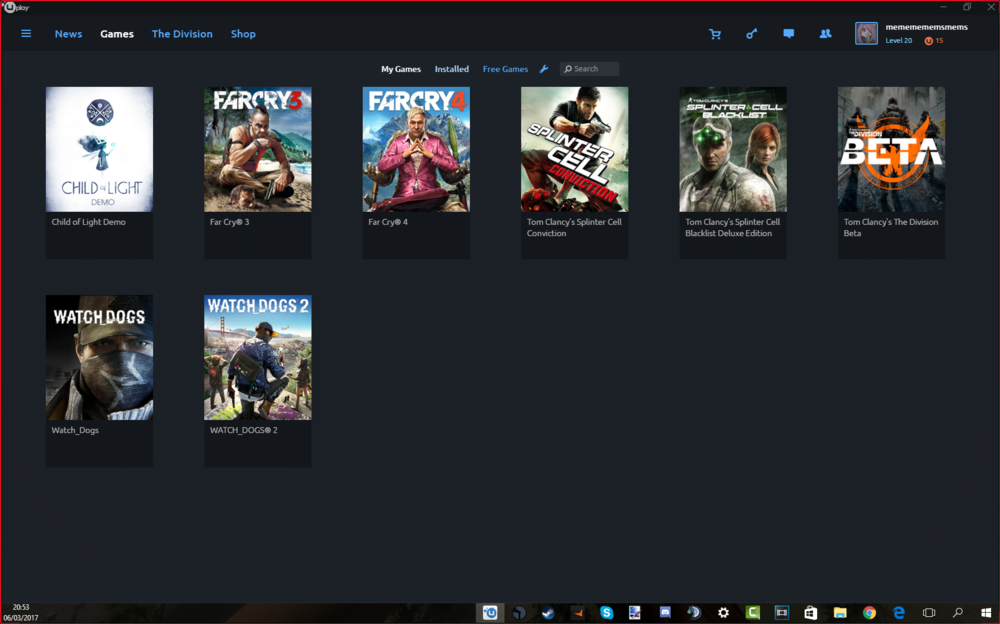
Task: Click the Far Cry 4 title text
Action: (388, 222)
